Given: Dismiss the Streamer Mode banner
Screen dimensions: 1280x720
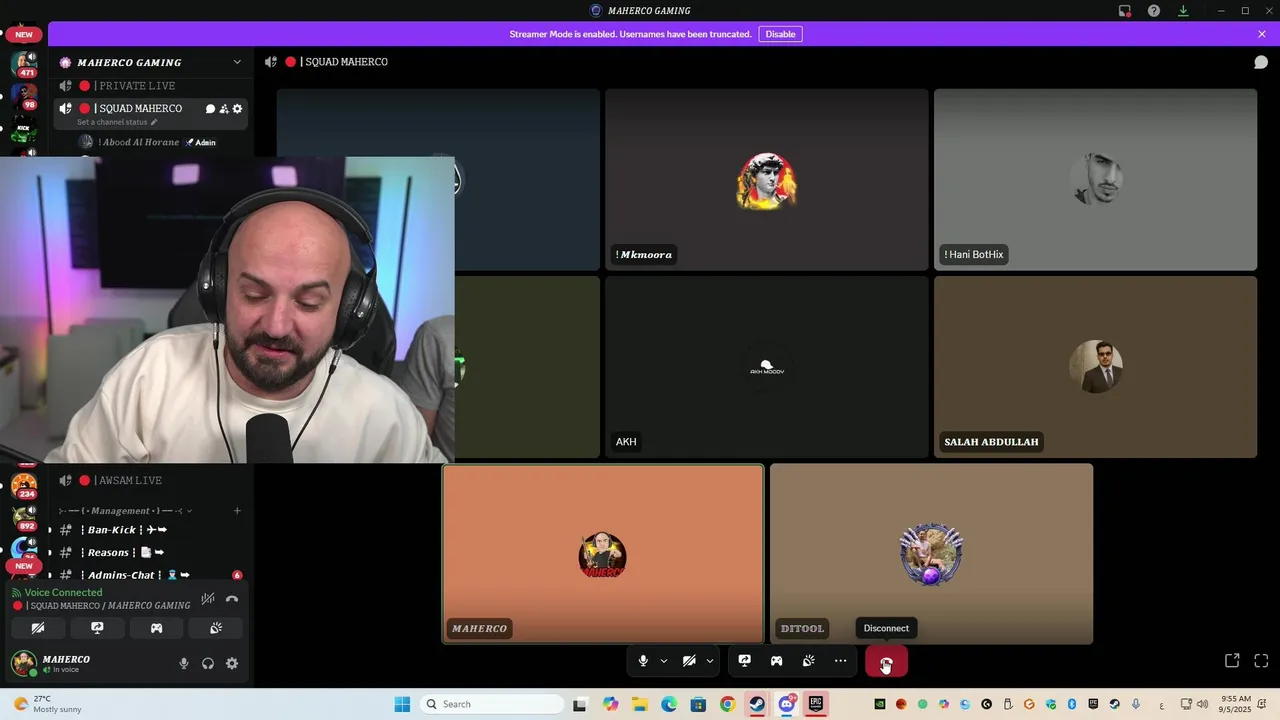Looking at the screenshot, I should tap(1262, 34).
